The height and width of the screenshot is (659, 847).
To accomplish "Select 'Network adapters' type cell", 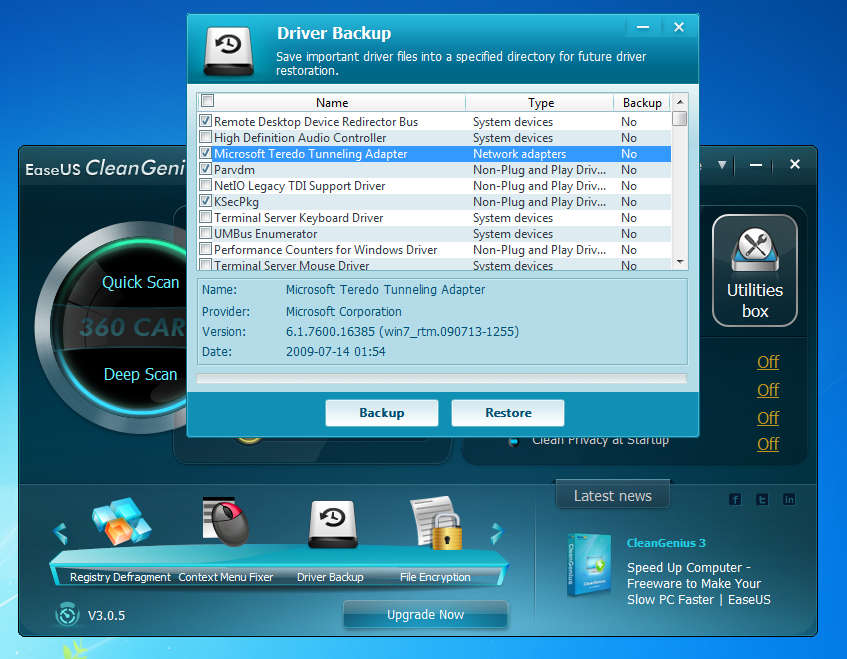I will [x=520, y=153].
